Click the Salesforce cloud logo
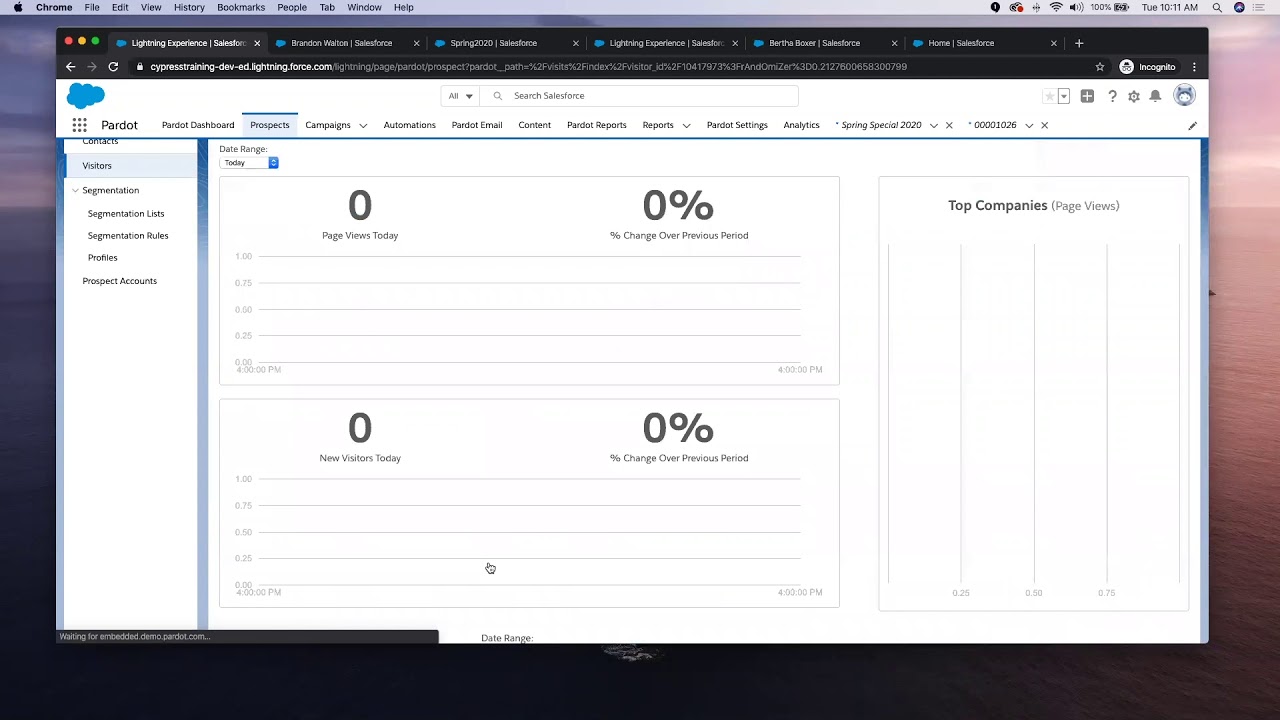Viewport: 1280px width, 720px height. point(85,96)
